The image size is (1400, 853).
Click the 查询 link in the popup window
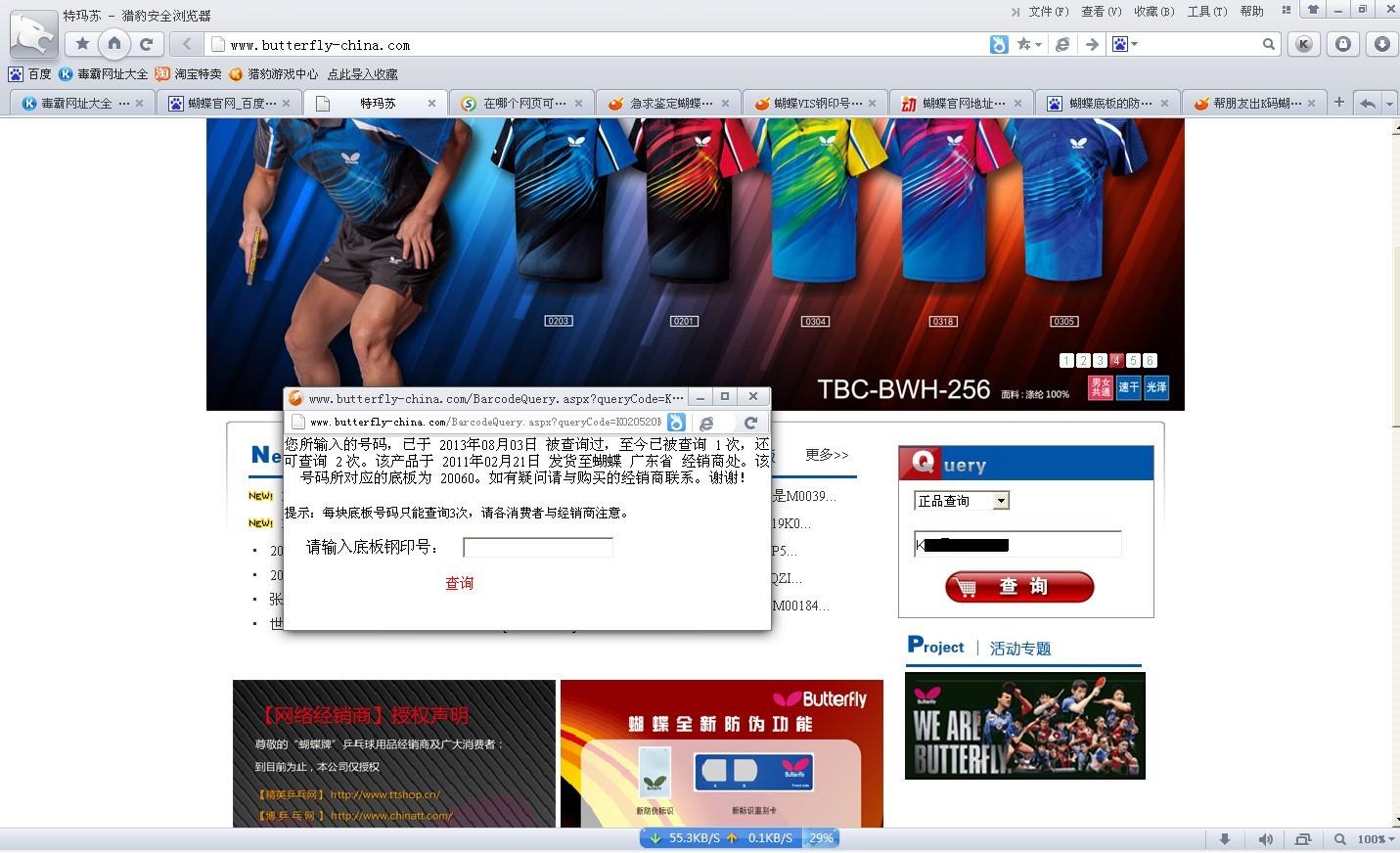click(x=459, y=583)
